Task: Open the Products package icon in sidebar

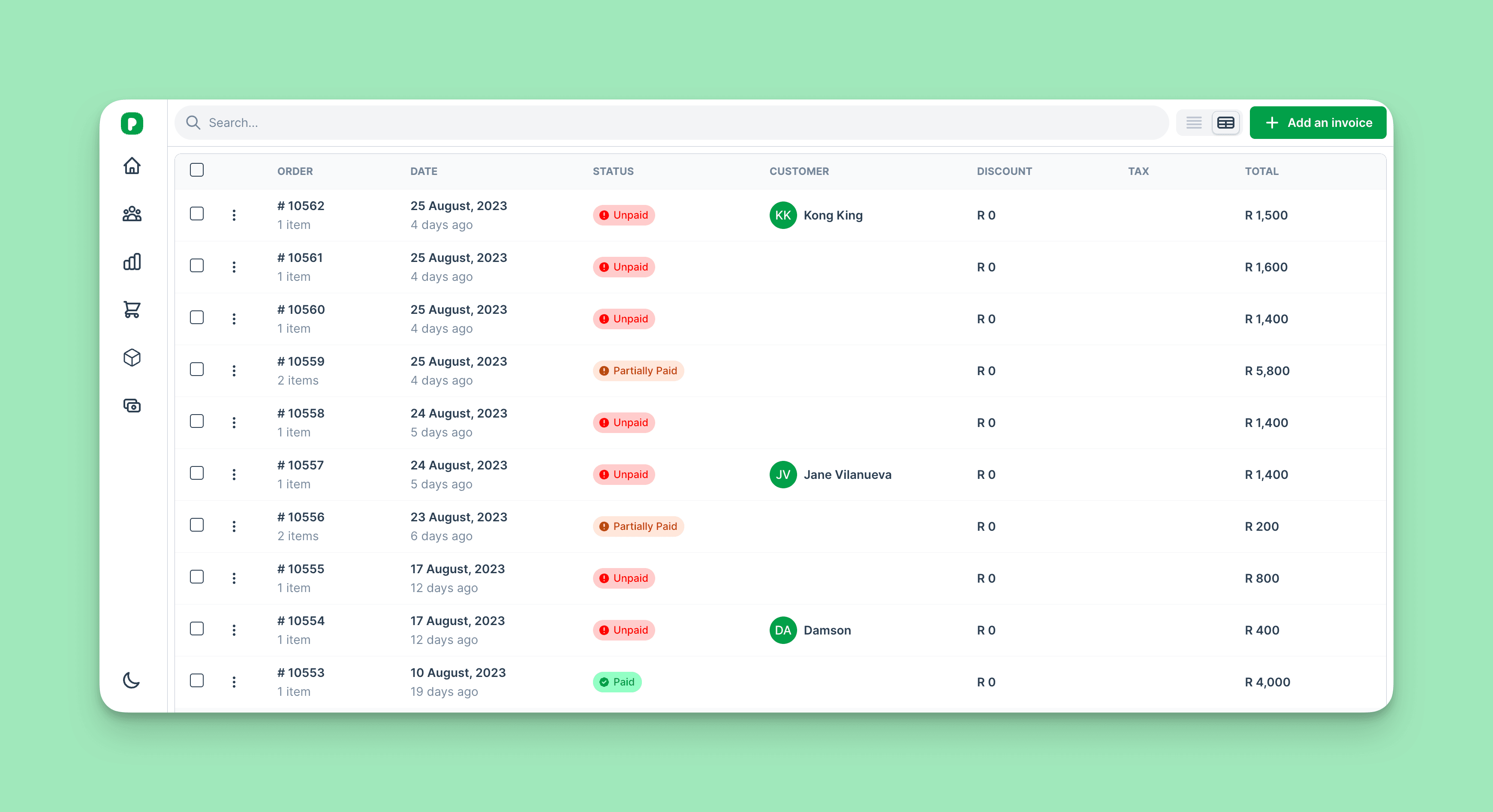Action: 132,358
